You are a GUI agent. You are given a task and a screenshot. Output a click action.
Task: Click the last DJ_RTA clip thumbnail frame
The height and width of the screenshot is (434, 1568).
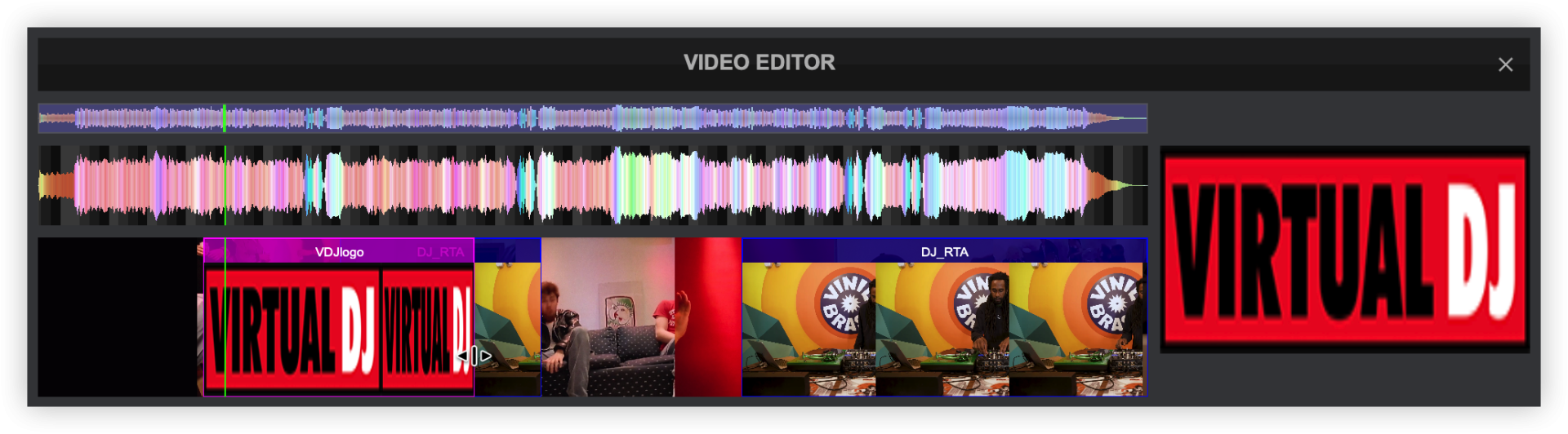tap(1076, 329)
